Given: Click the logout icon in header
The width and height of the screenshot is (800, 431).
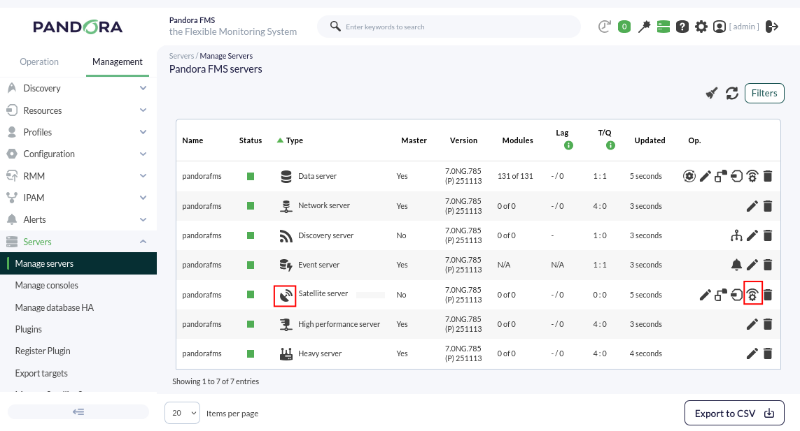Looking at the screenshot, I should click(772, 27).
